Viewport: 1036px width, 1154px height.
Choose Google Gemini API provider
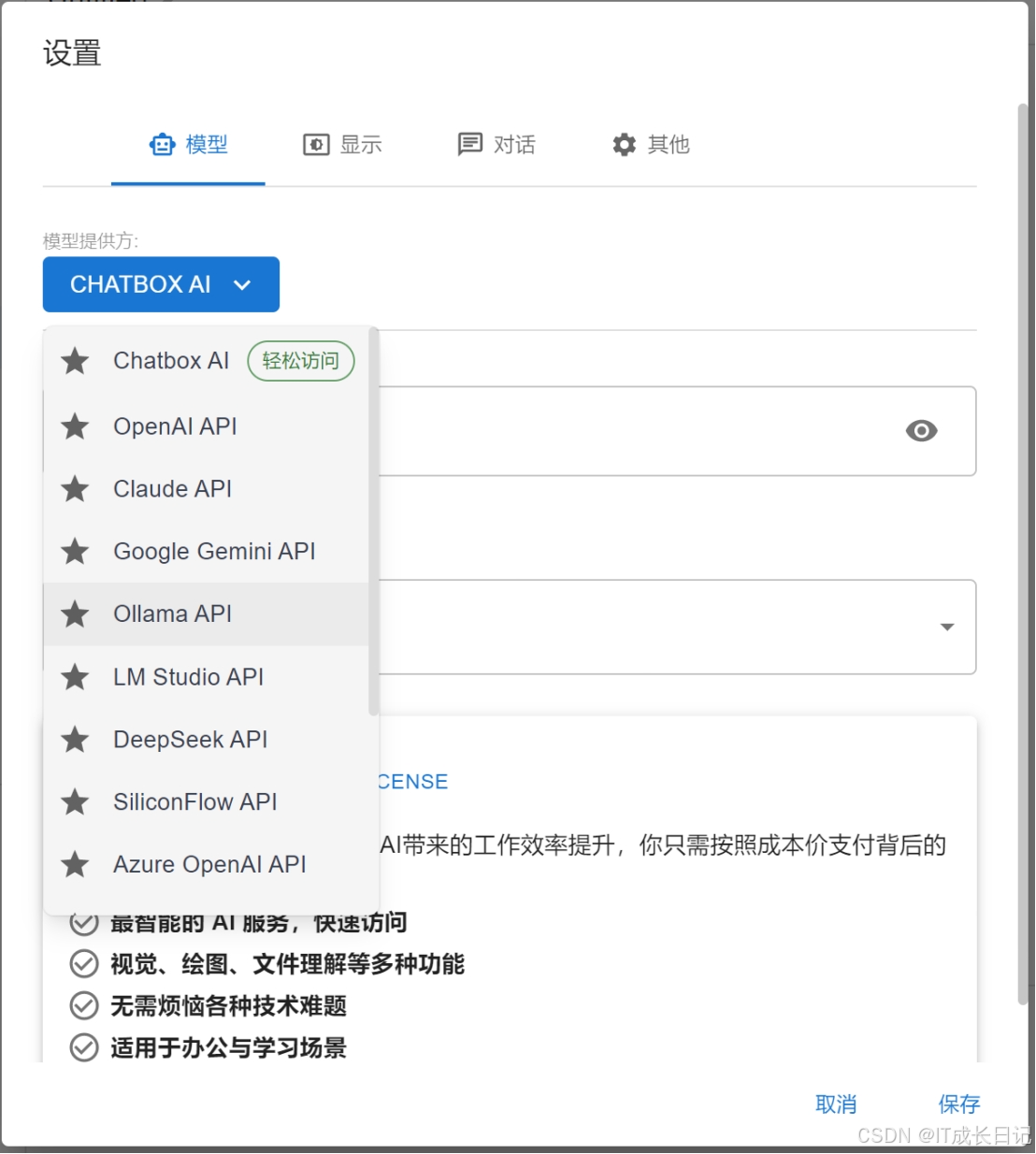[x=207, y=552]
